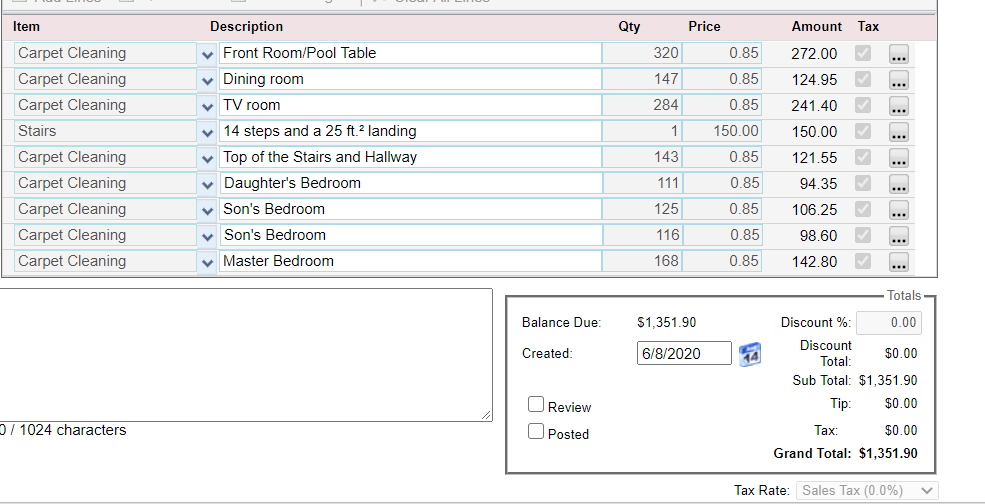Screen dimensions: 985x504
Task: Toggle the Posted checkbox
Action: (x=536, y=431)
